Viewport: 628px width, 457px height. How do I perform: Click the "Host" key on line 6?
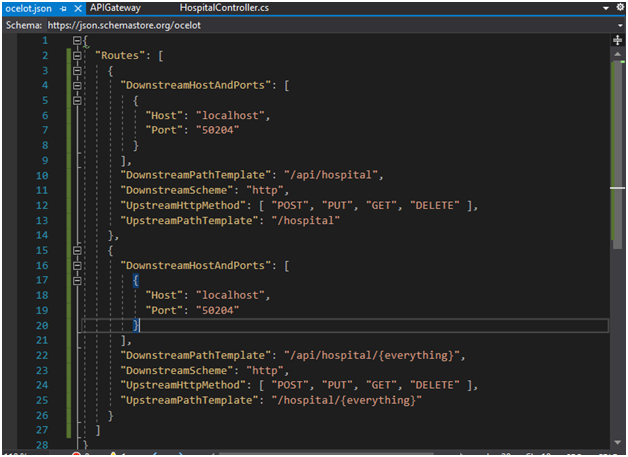tap(164, 116)
